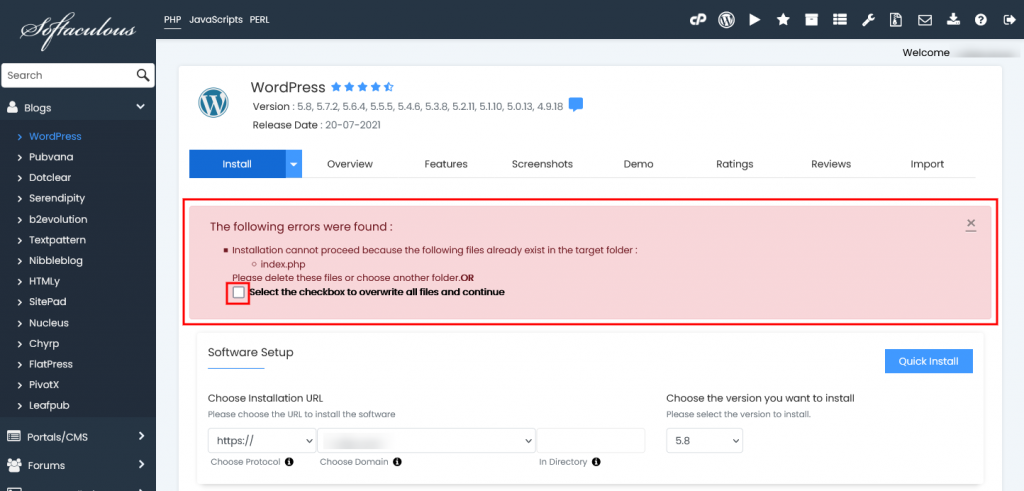
Task: Open the Ratings tab
Action: 735,164
